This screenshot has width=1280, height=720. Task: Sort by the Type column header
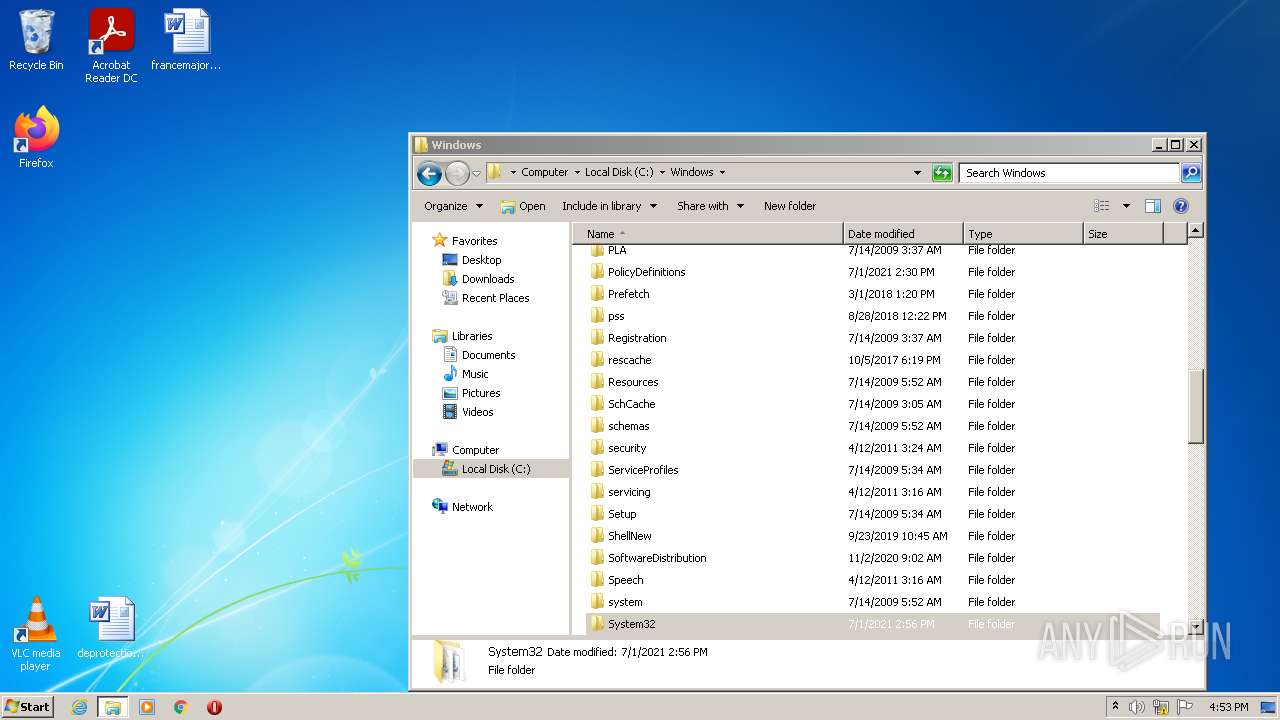(x=1023, y=233)
